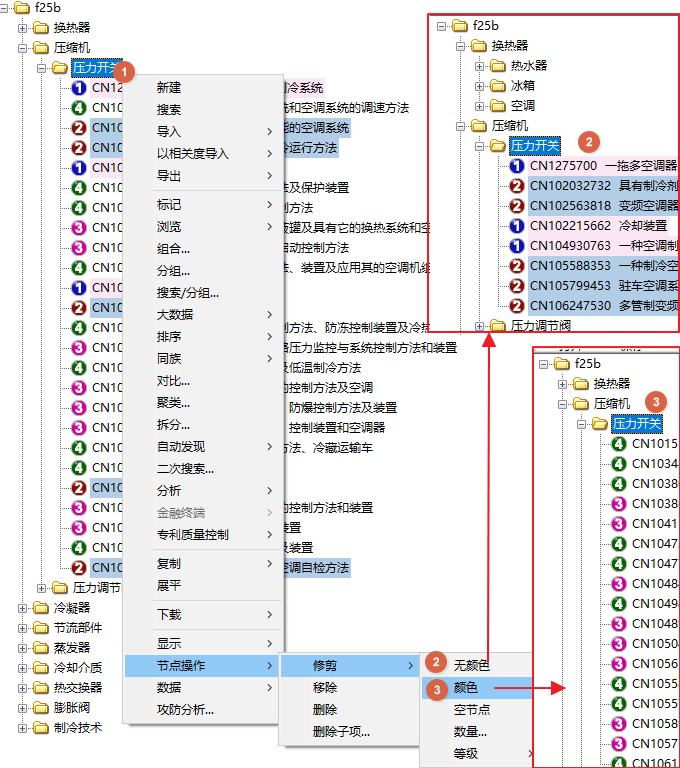Click the blue 1 icon beside CN104930763
The image size is (680, 768).
click(x=517, y=246)
